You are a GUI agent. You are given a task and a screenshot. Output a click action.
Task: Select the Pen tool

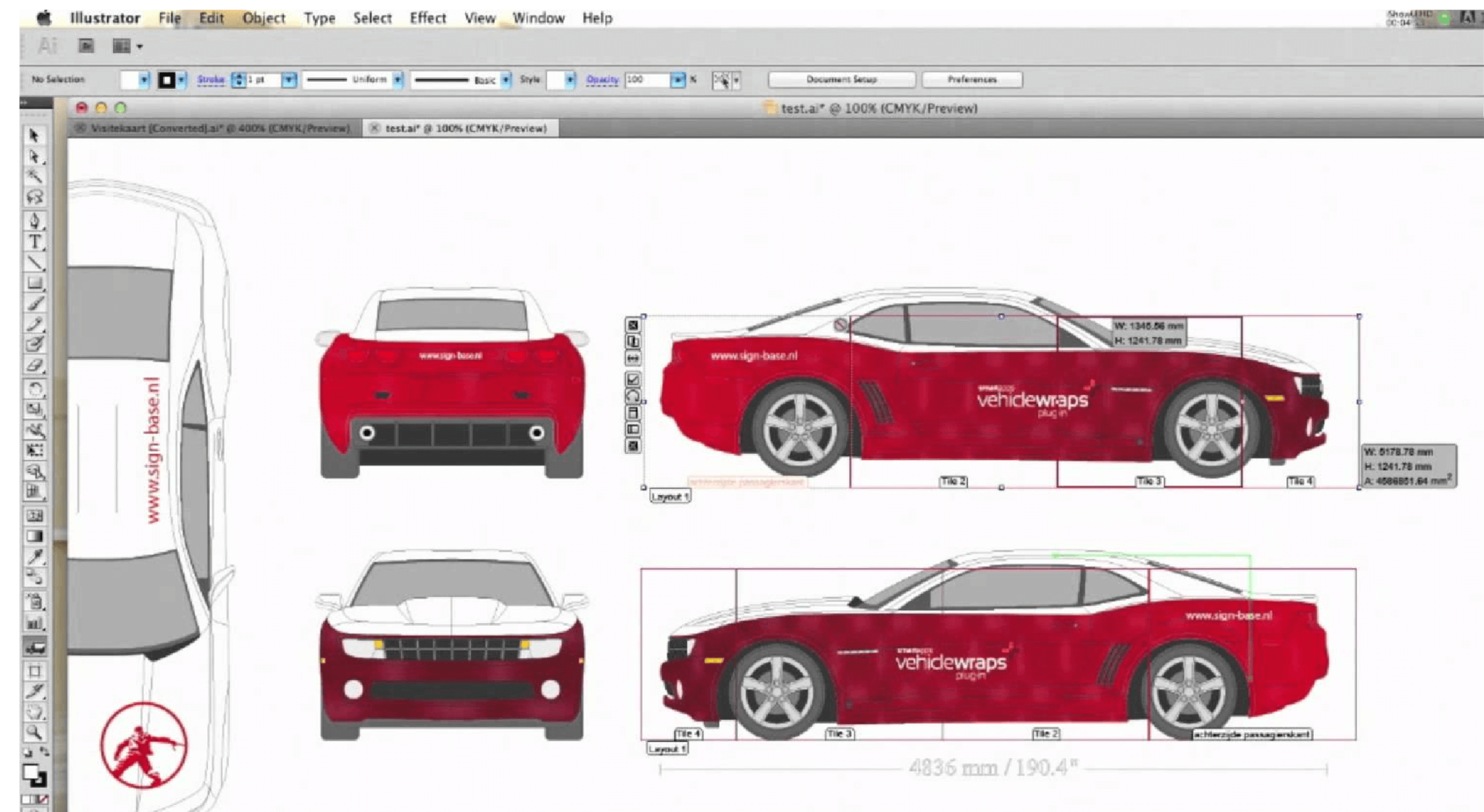tap(34, 221)
